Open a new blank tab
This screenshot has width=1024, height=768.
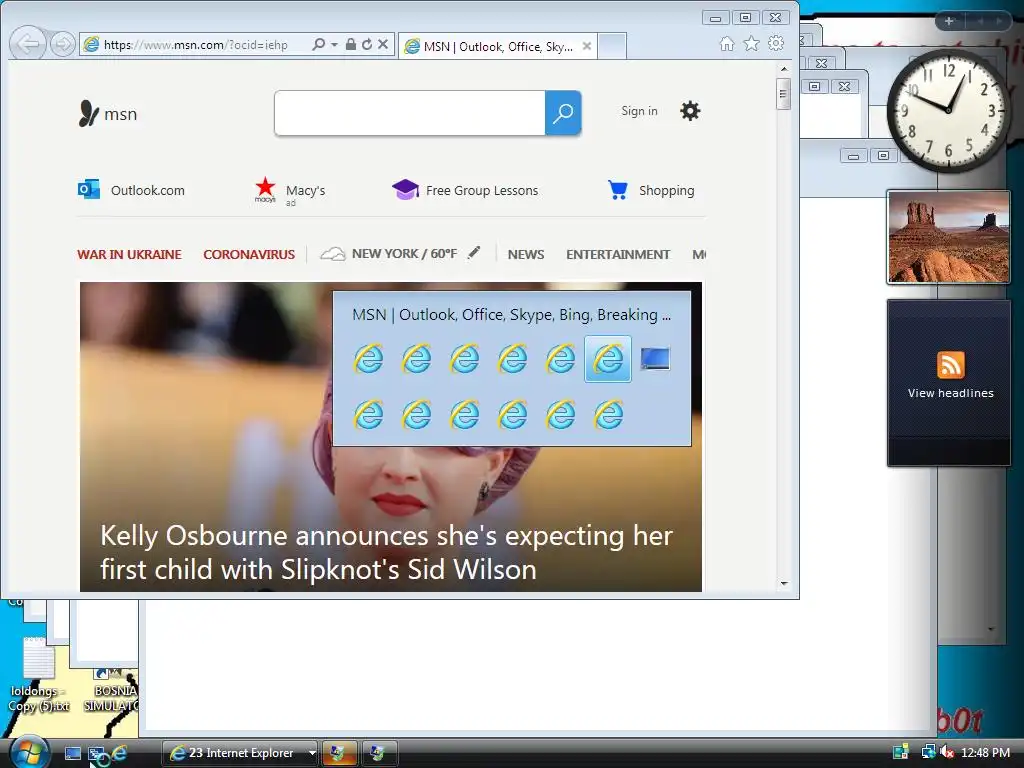(x=612, y=46)
